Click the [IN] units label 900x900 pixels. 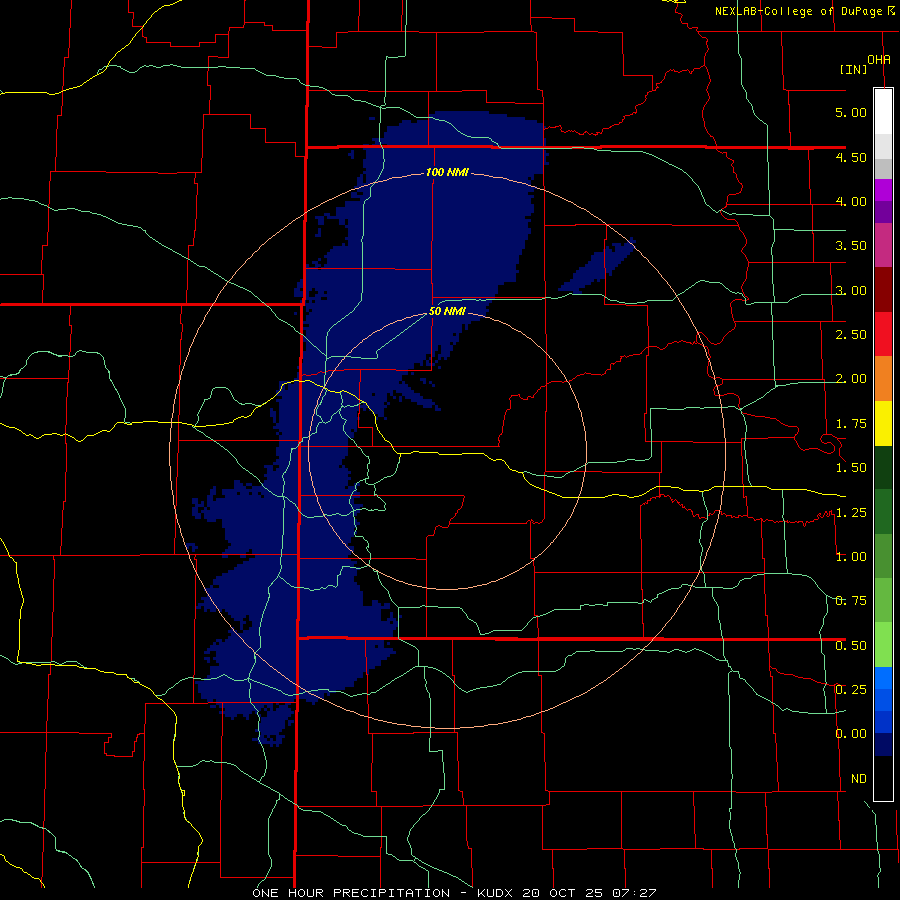tap(853, 69)
